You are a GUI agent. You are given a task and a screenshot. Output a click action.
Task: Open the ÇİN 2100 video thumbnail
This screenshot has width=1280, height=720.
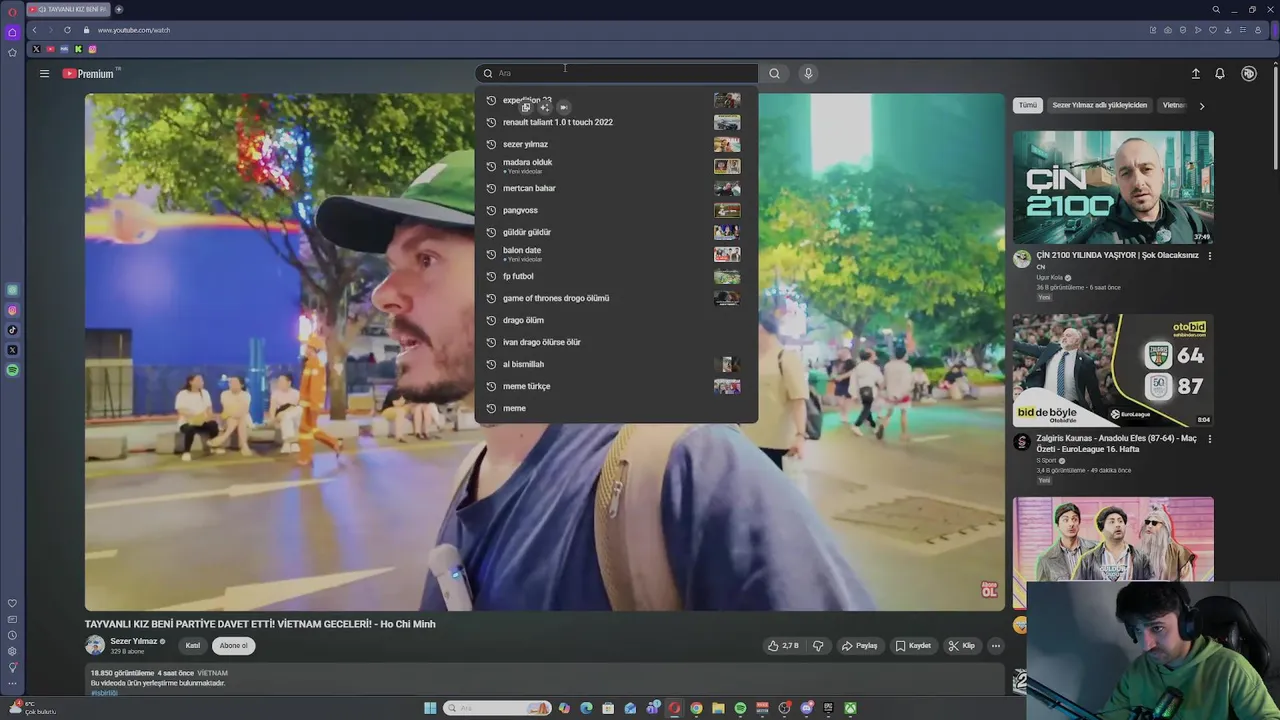(1113, 187)
